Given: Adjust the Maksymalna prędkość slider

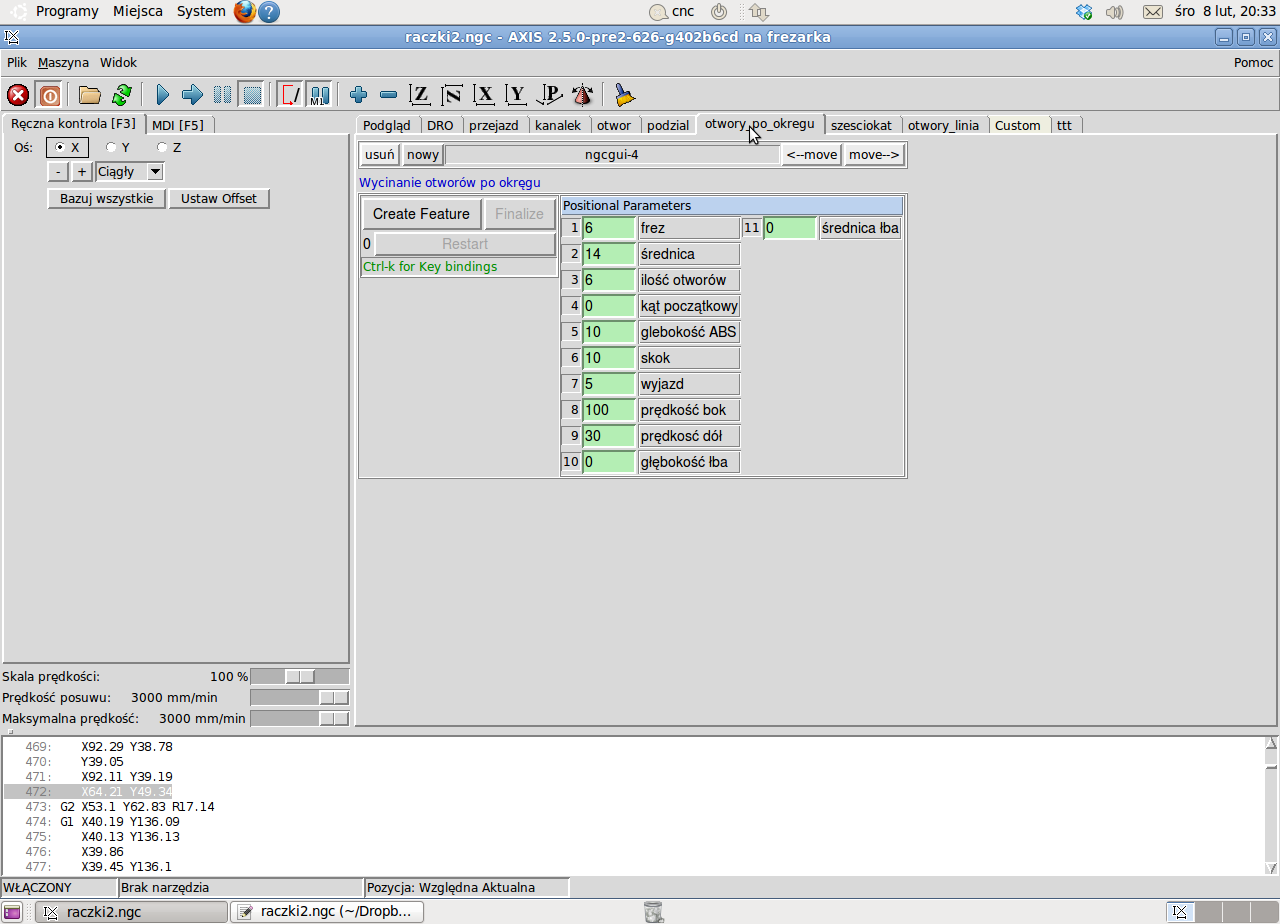Looking at the screenshot, I should click(x=299, y=718).
